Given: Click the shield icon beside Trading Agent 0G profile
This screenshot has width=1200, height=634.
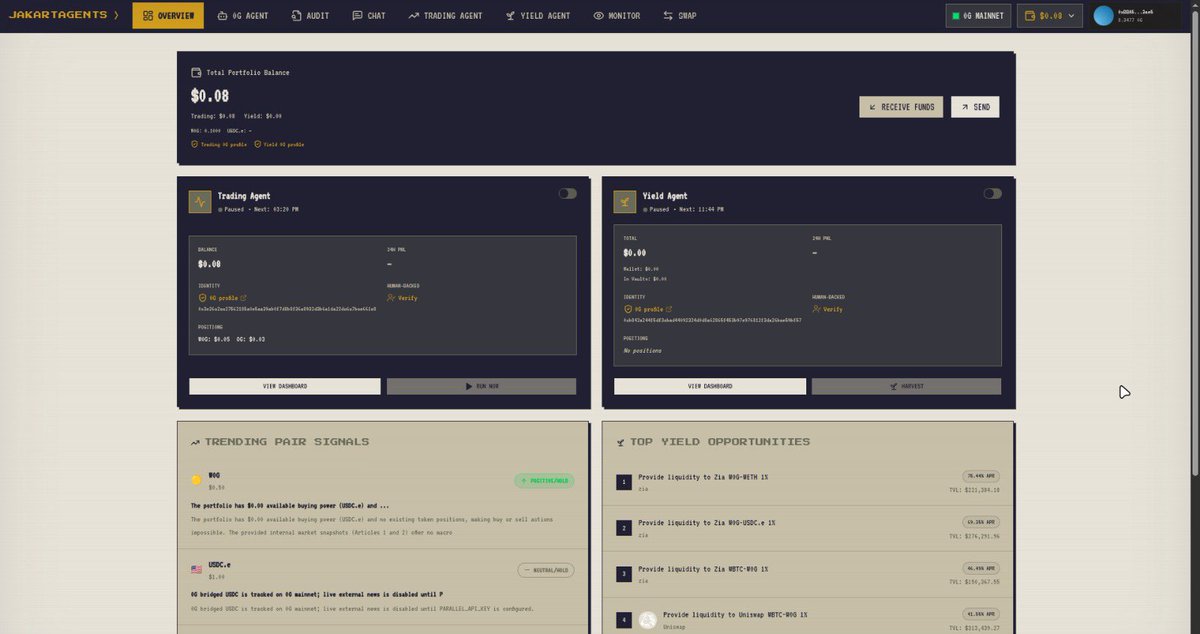Looking at the screenshot, I should pos(202,298).
